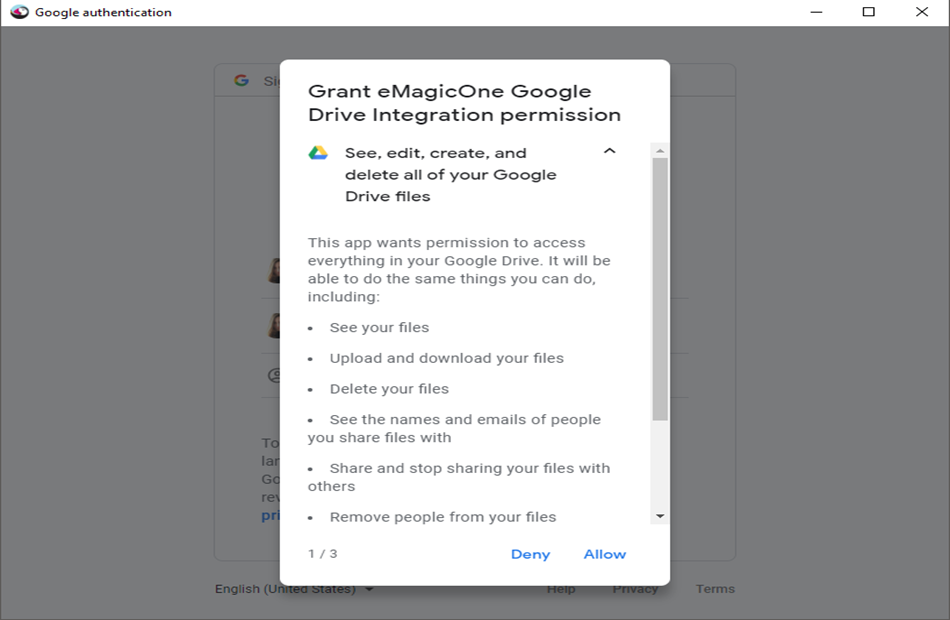This screenshot has height=620, width=950.
Task: Click the 'Share and stop sharing your files' item
Action: 459,477
